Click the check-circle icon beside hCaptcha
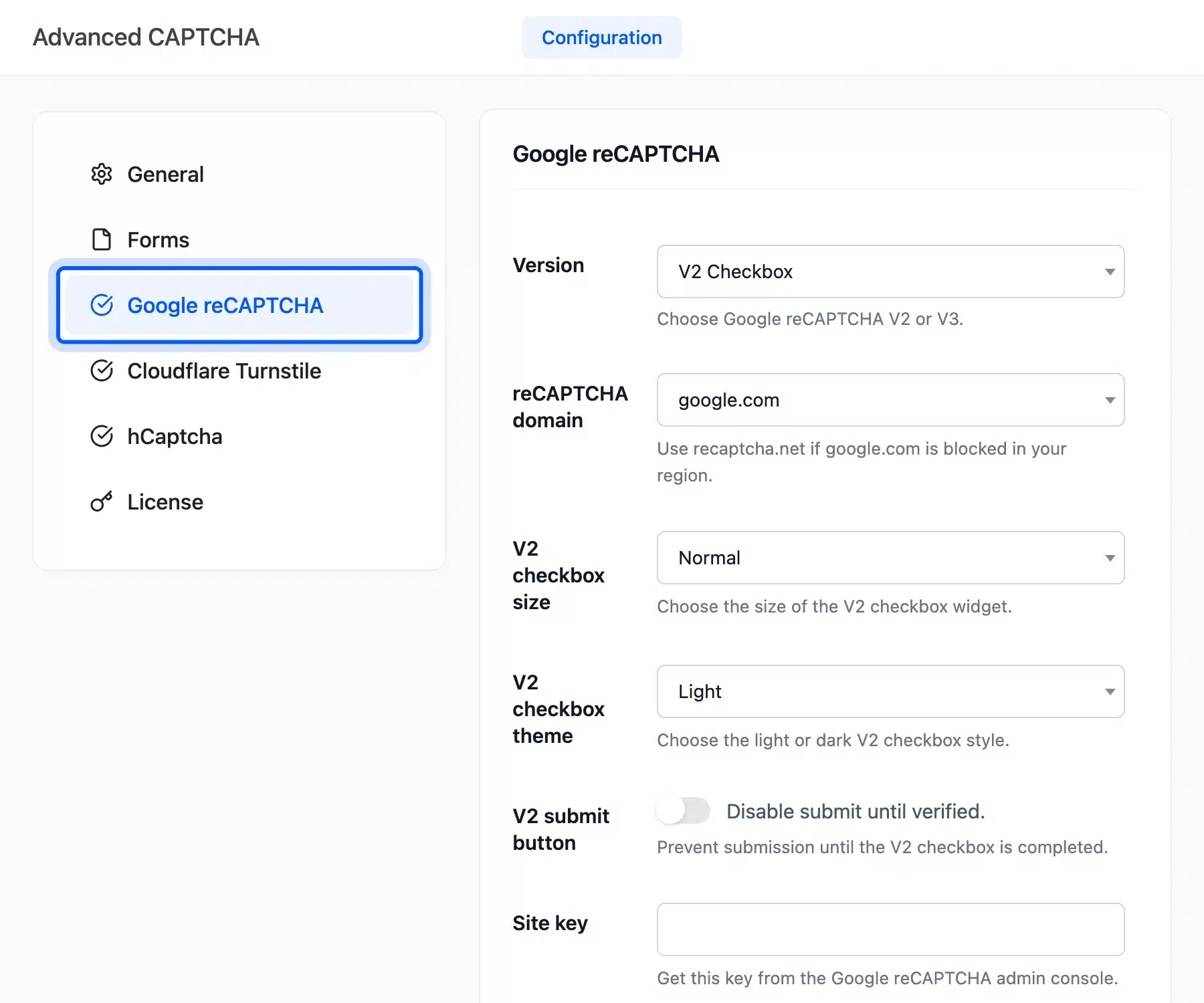This screenshot has width=1204, height=1003. pyautogui.click(x=102, y=436)
